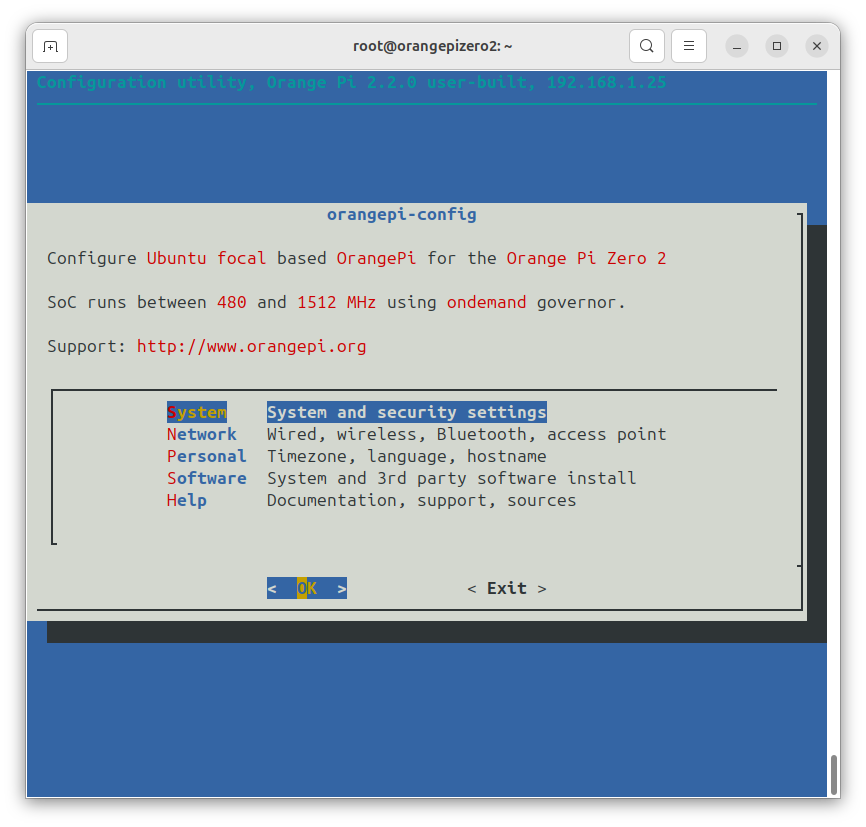Click 'System and security settings' description
Image resolution: width=866 pixels, height=827 pixels.
pyautogui.click(x=406, y=412)
